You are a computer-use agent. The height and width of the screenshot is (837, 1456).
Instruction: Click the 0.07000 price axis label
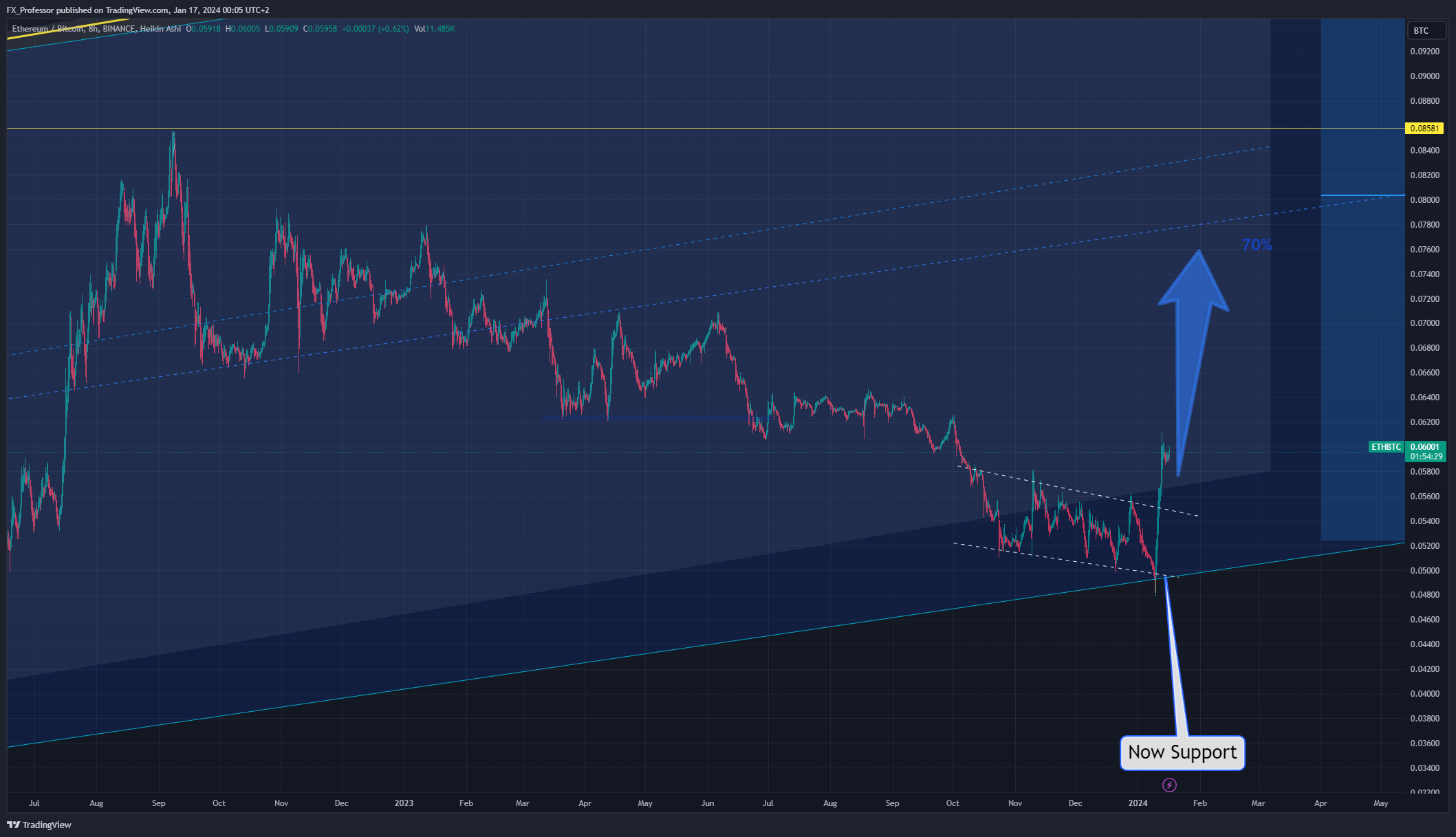click(x=1424, y=323)
